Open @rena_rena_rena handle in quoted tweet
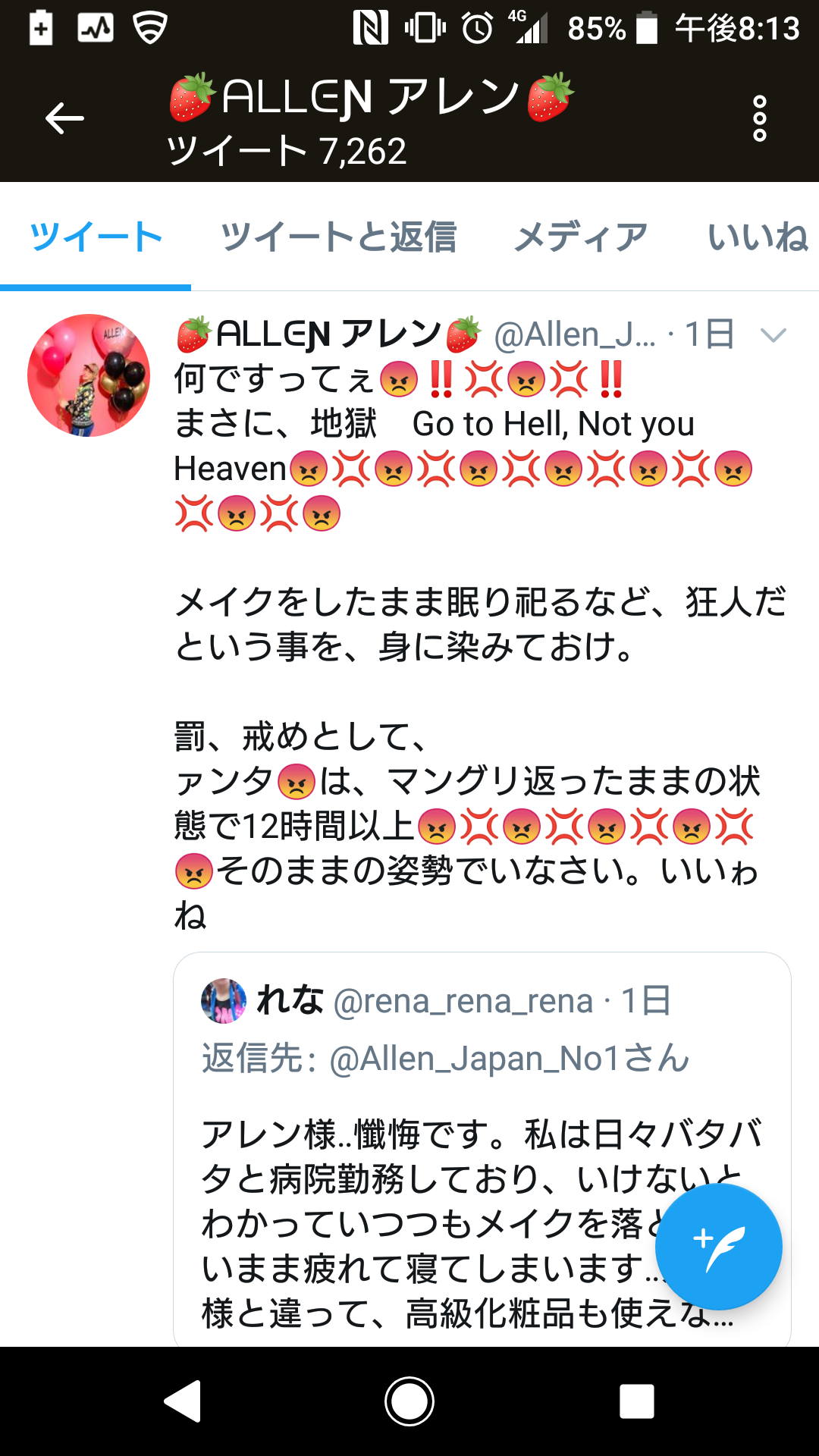The height and width of the screenshot is (1456, 819). [x=463, y=1001]
